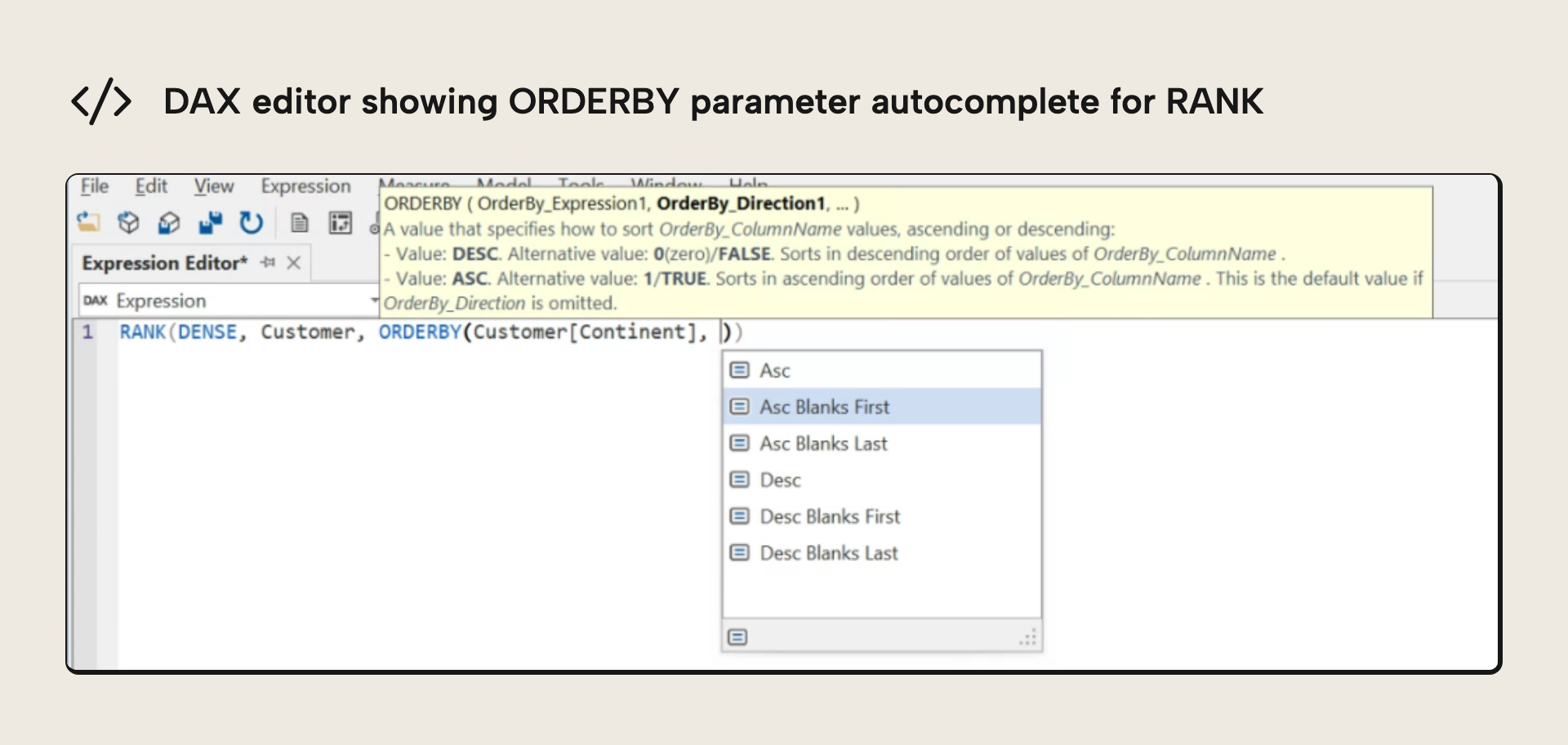
Task: Open the Edit menu
Action: (x=151, y=186)
